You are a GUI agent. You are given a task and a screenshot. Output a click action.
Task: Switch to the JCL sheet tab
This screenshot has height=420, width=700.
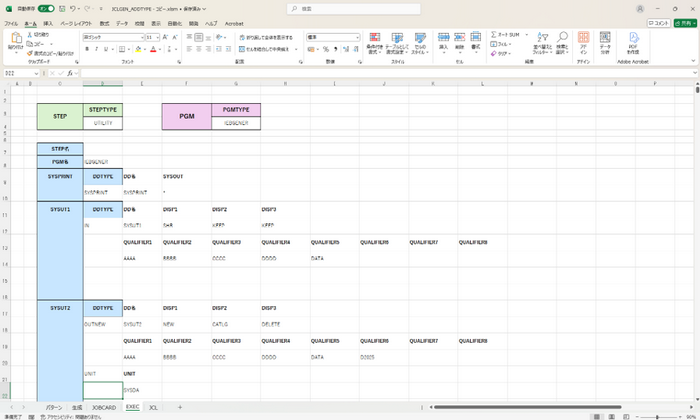point(153,408)
